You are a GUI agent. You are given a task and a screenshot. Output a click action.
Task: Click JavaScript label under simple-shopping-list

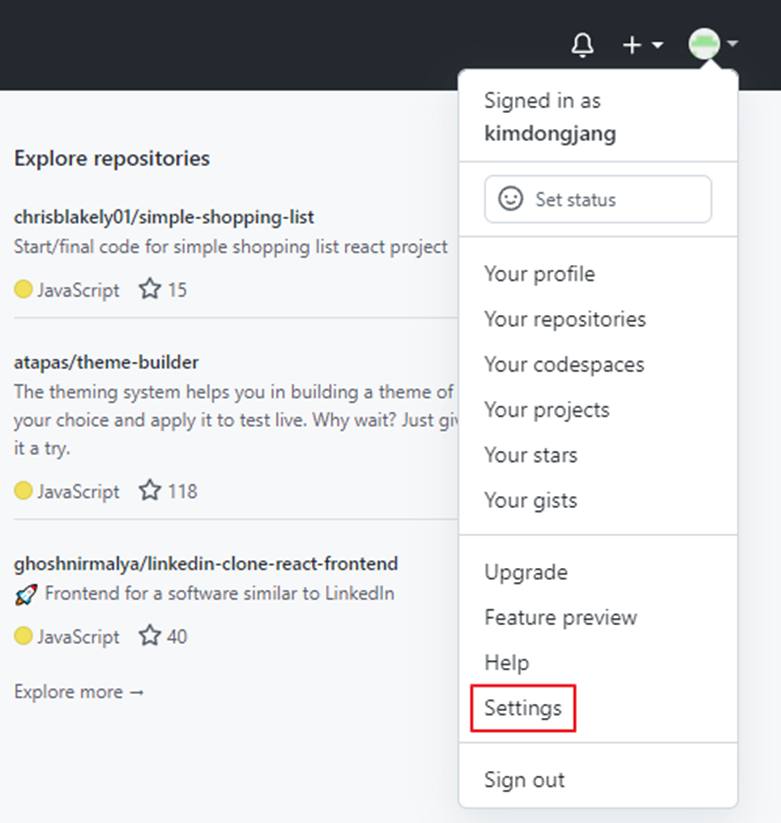78,290
